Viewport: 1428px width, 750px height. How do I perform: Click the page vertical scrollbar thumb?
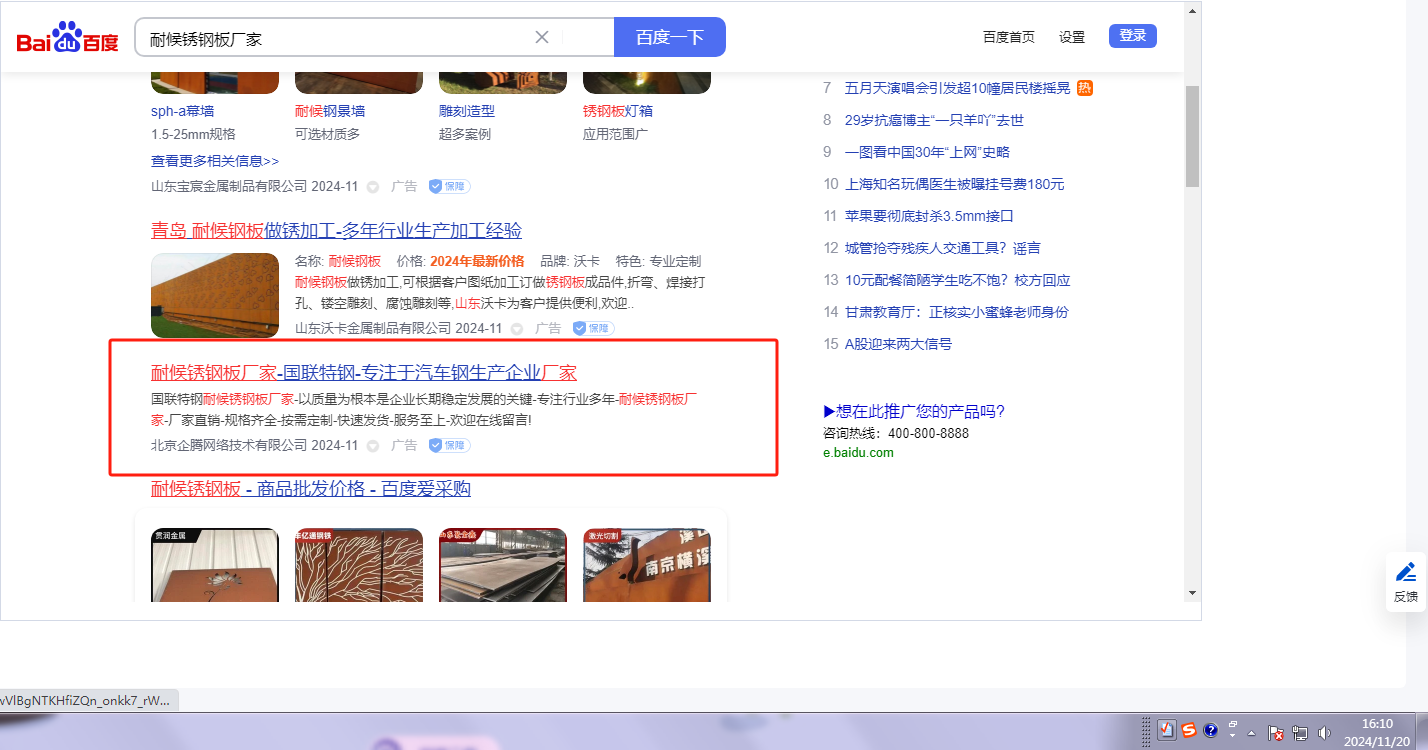tap(1192, 136)
